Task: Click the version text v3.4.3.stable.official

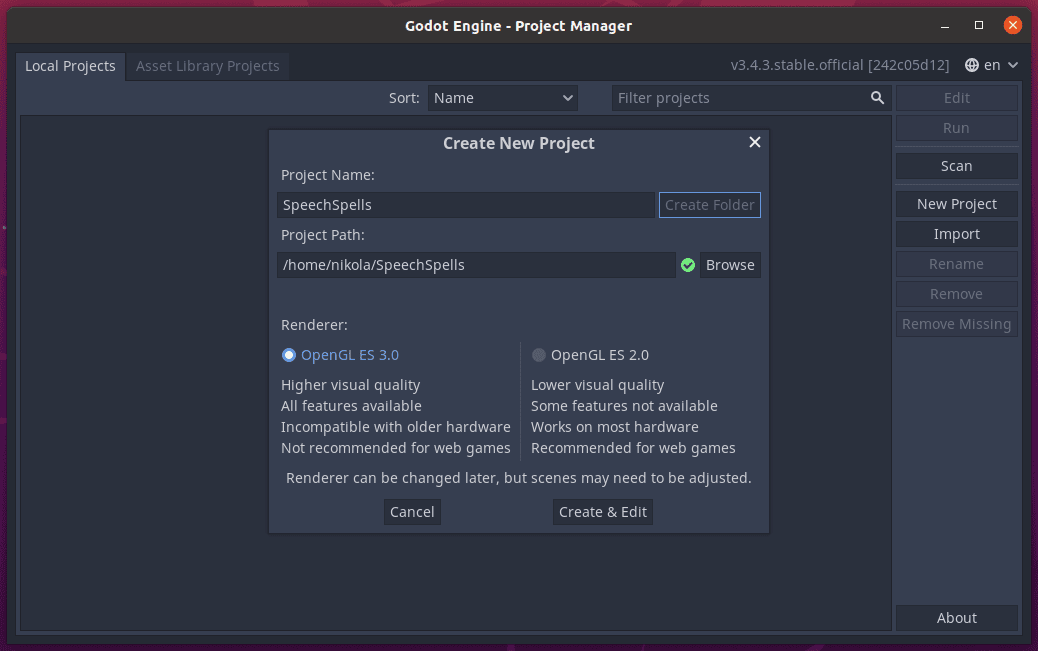Action: [839, 65]
